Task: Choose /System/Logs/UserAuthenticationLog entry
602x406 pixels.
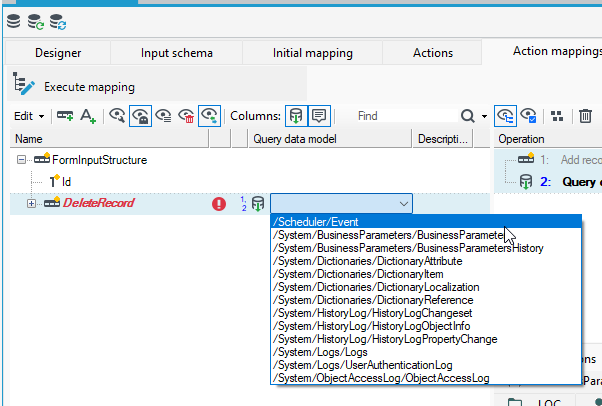Action: pos(426,365)
